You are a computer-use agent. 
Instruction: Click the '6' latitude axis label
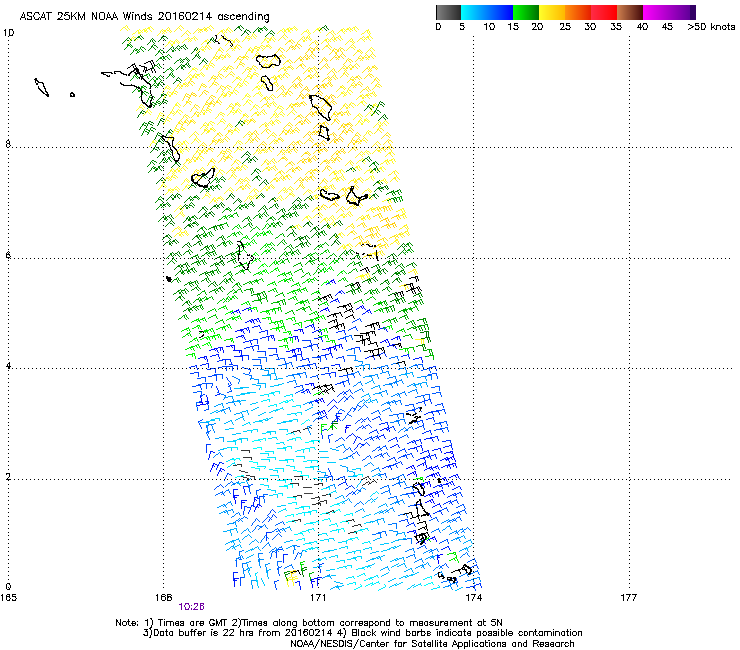[x=8, y=255]
